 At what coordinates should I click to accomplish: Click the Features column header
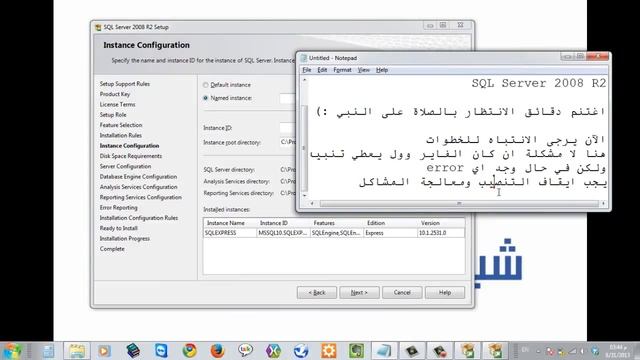[336, 223]
